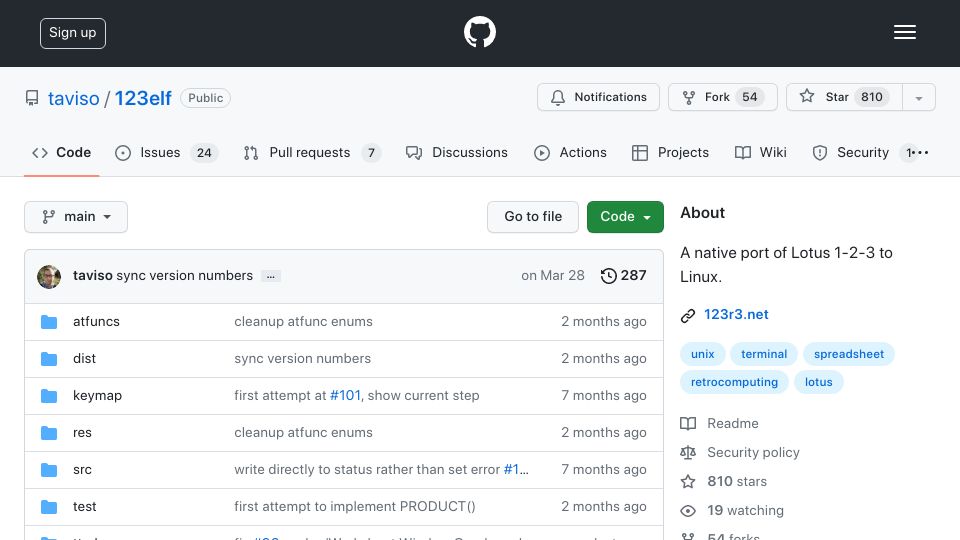Switch to the Pull requests tab
The height and width of the screenshot is (540, 960).
312,152
